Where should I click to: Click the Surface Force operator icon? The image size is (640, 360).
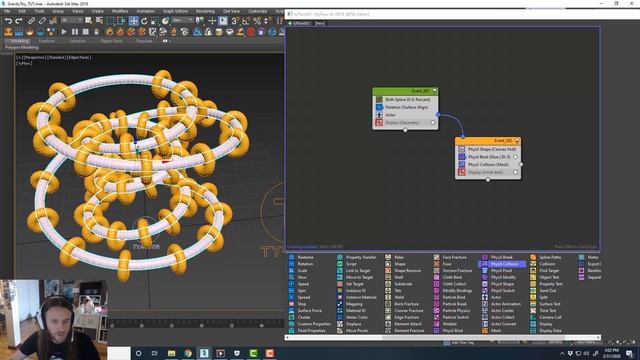(x=291, y=311)
